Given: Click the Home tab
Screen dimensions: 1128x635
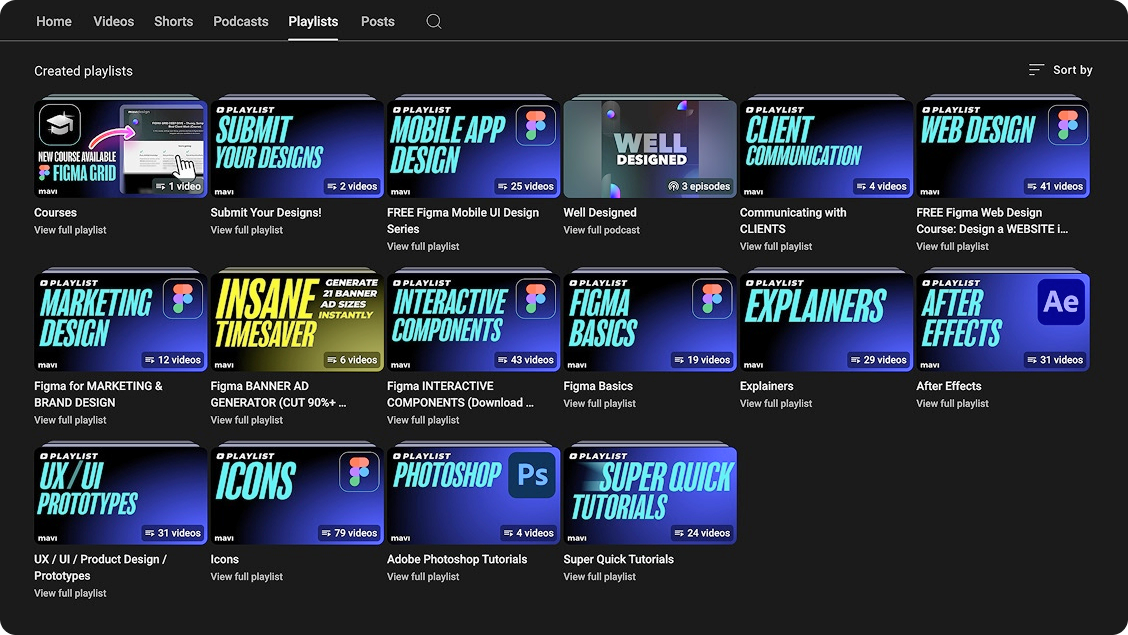Looking at the screenshot, I should [54, 21].
